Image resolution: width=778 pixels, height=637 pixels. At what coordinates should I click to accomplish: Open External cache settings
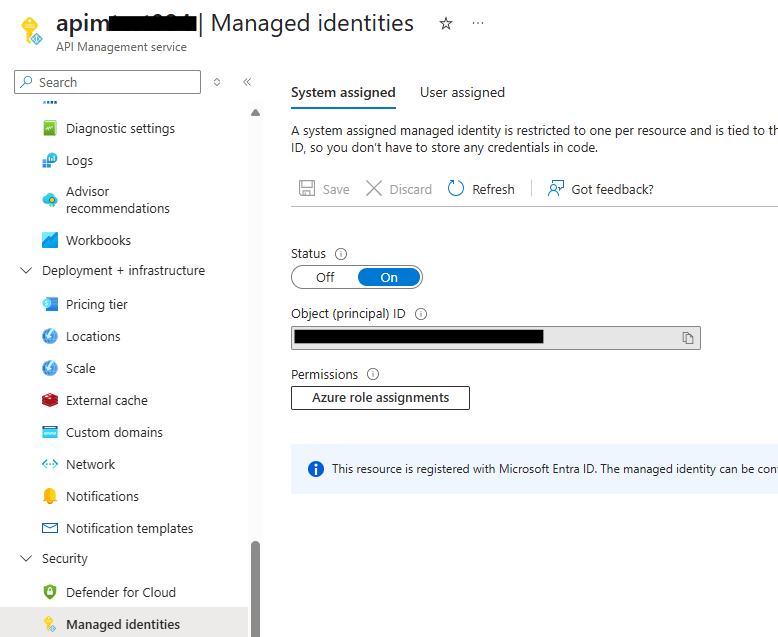tap(107, 400)
